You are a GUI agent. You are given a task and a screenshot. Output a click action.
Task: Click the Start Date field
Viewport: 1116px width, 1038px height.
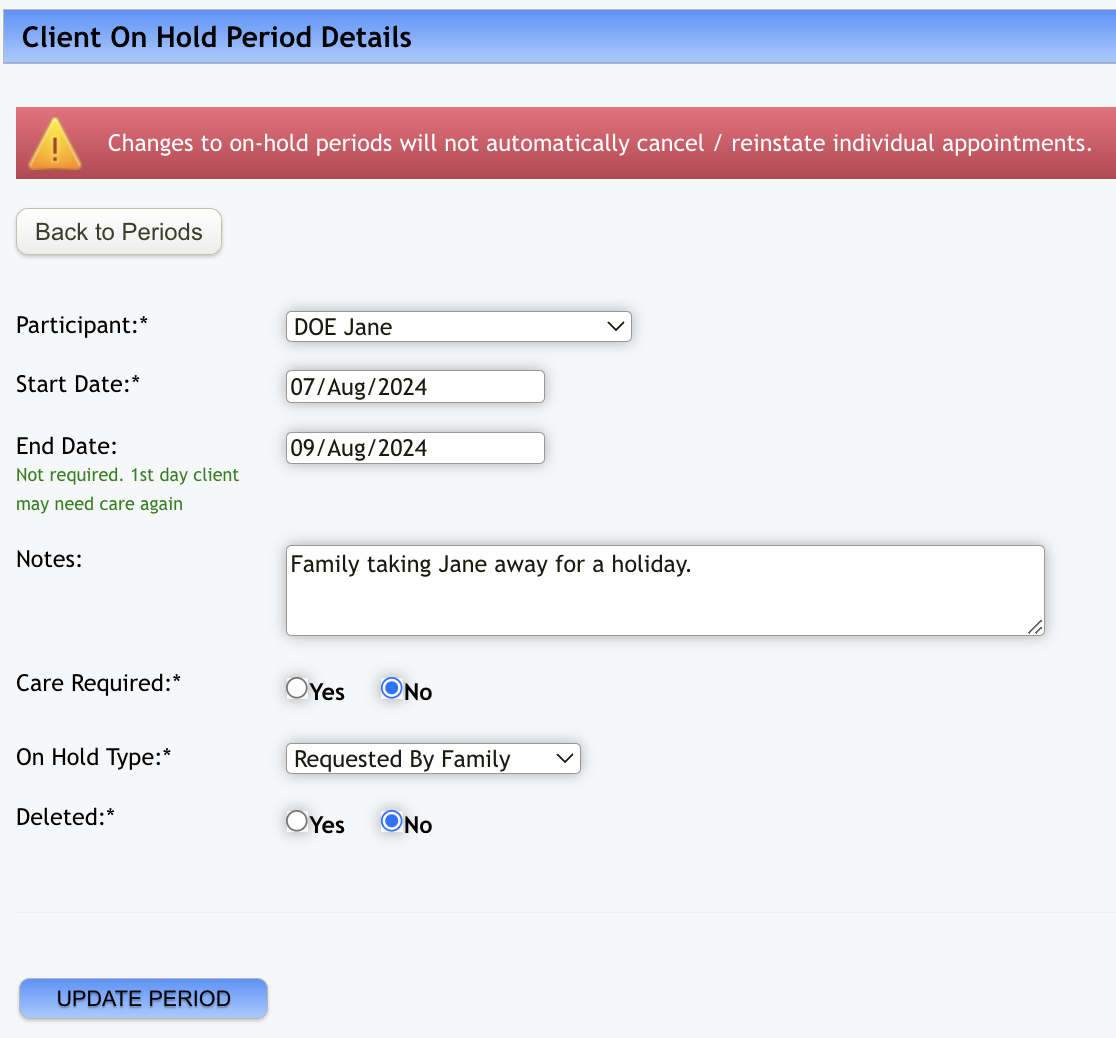[x=415, y=387]
